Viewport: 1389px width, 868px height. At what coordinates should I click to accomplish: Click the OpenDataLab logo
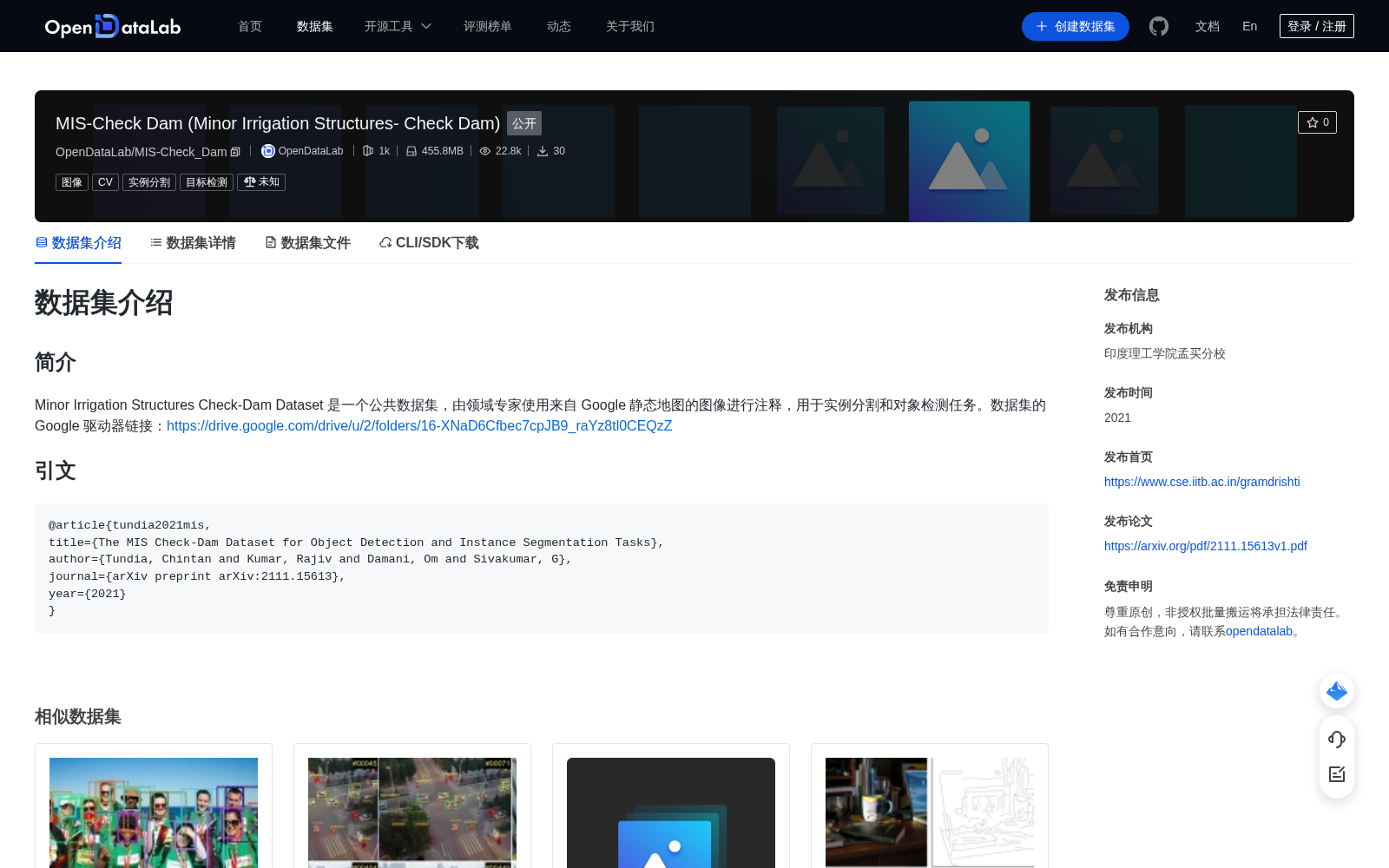click(113, 26)
